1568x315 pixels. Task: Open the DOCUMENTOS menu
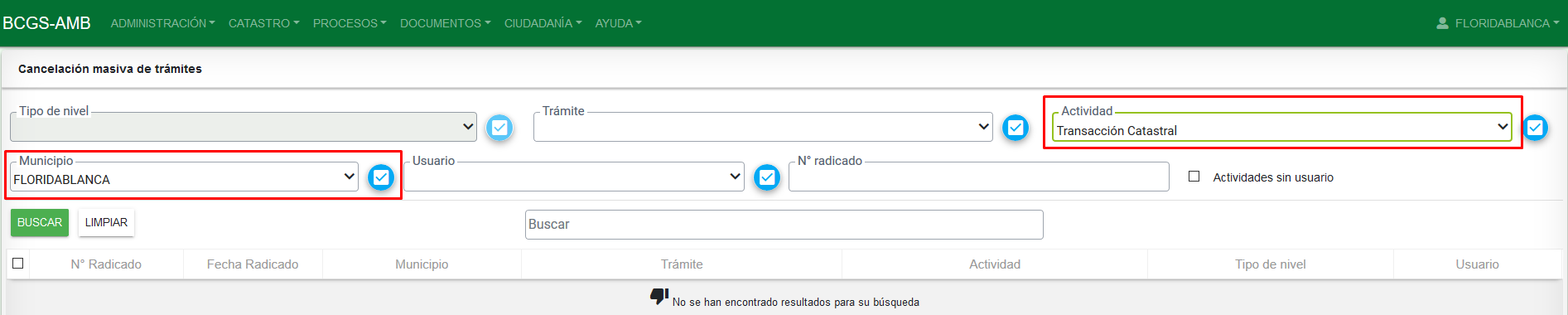pos(446,23)
